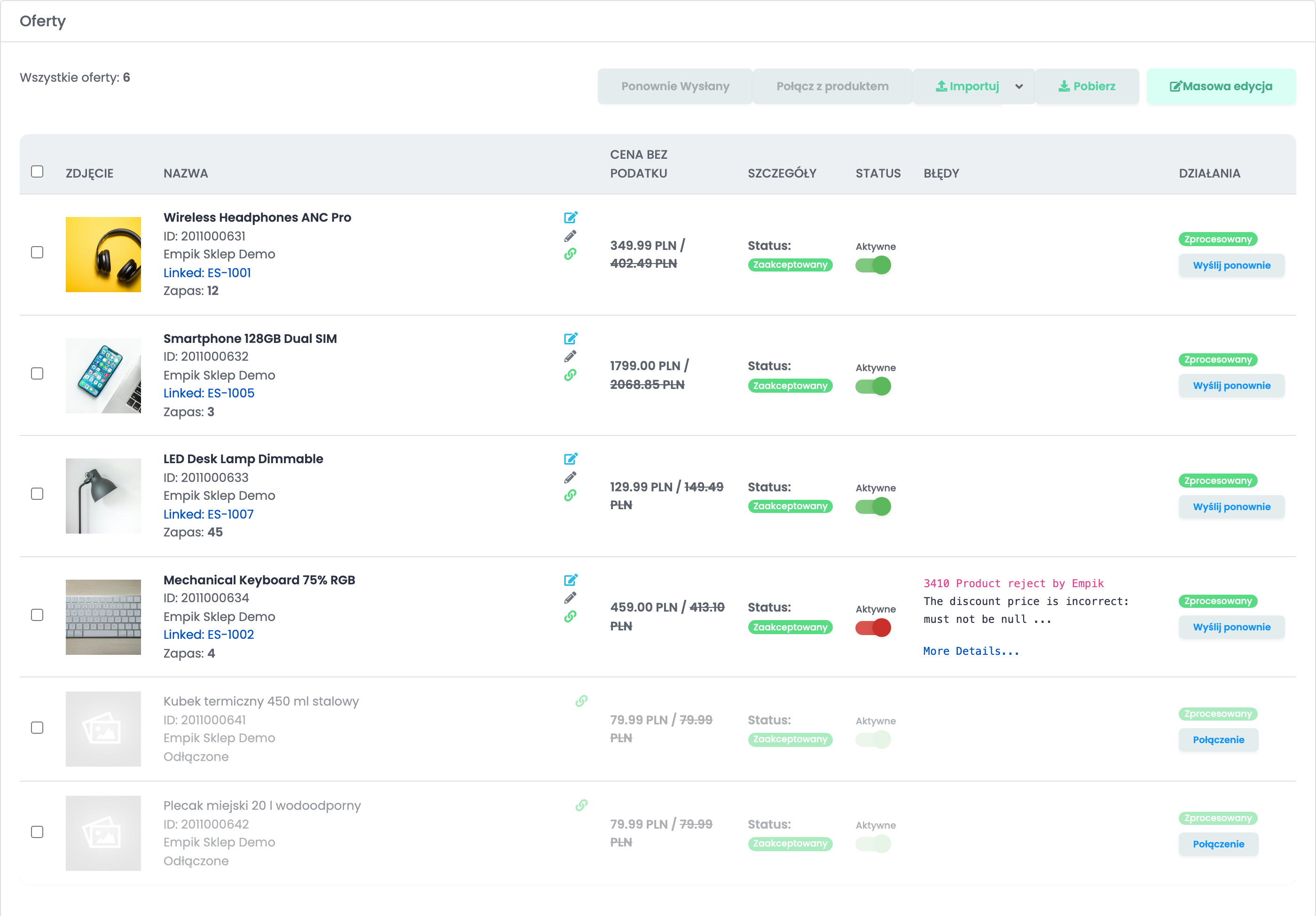1316x916 pixels.
Task: Select checkbox for Kubek termiczny 450 ml stalowy
Action: 37,728
